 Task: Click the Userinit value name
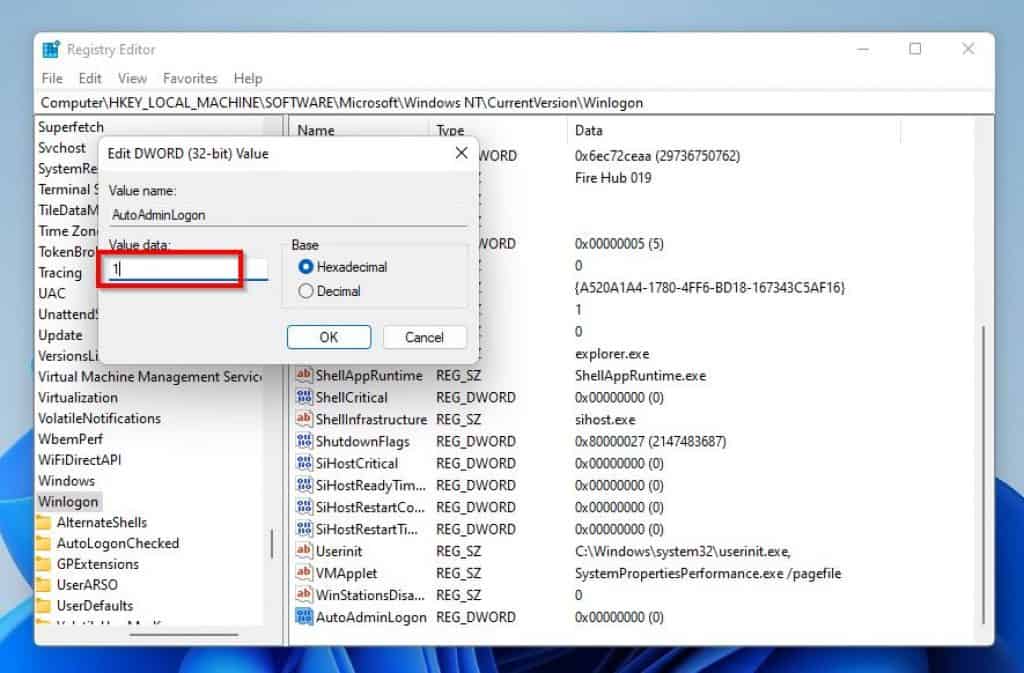point(338,551)
